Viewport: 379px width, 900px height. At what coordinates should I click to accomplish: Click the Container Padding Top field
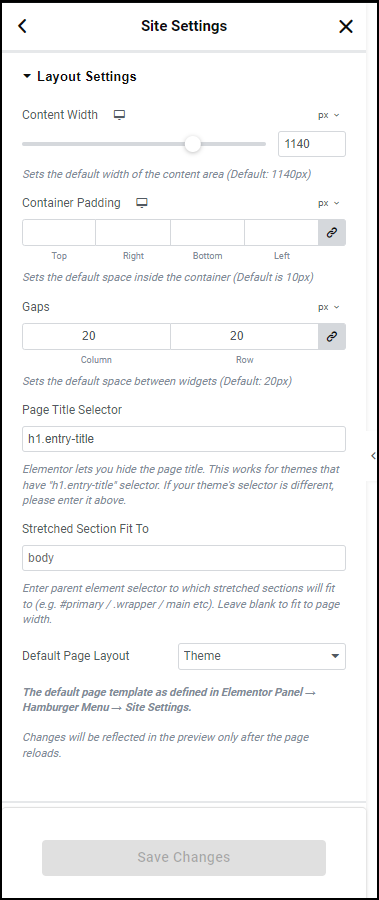(59, 232)
